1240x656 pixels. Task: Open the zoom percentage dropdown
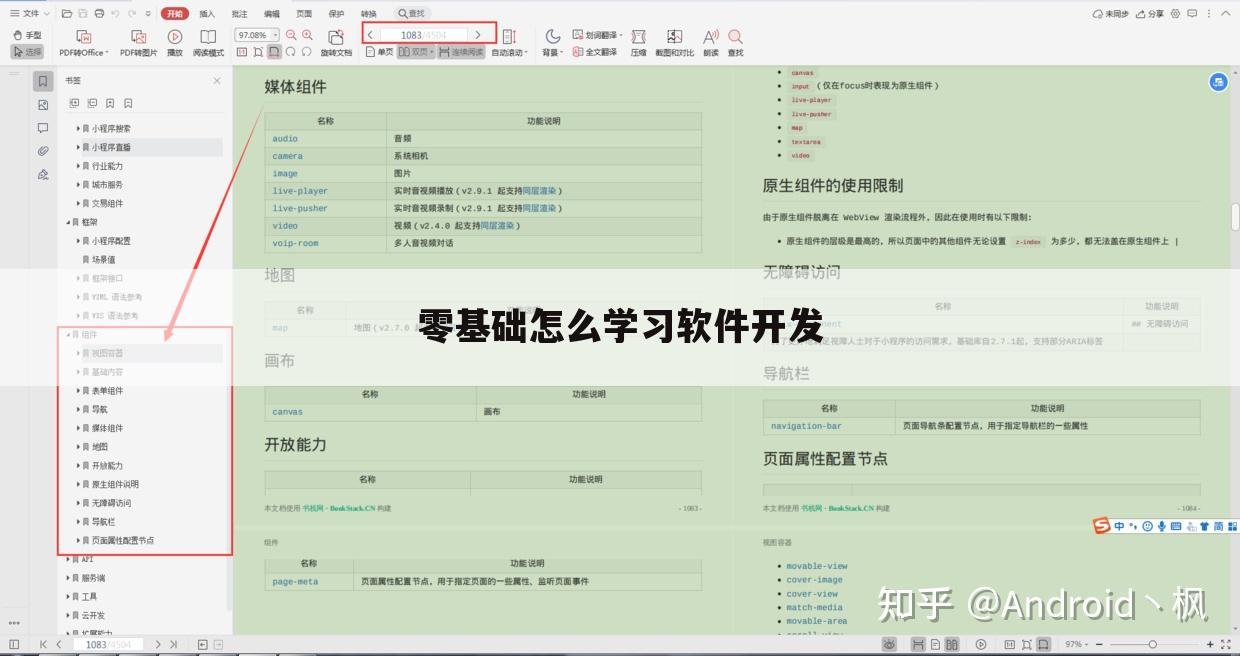[x=276, y=36]
